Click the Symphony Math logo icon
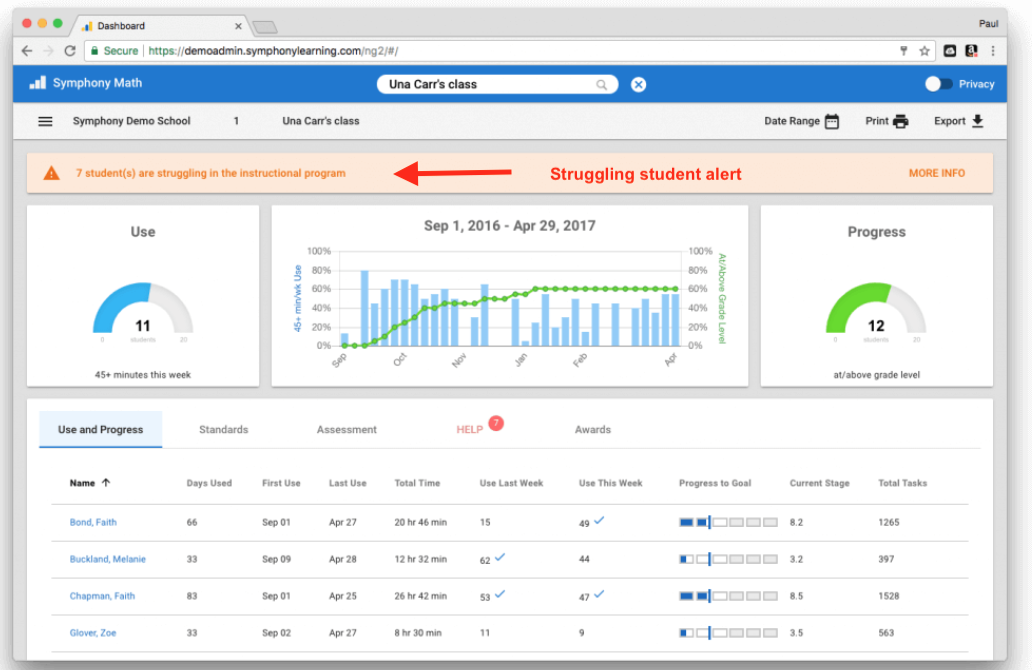 coord(38,83)
